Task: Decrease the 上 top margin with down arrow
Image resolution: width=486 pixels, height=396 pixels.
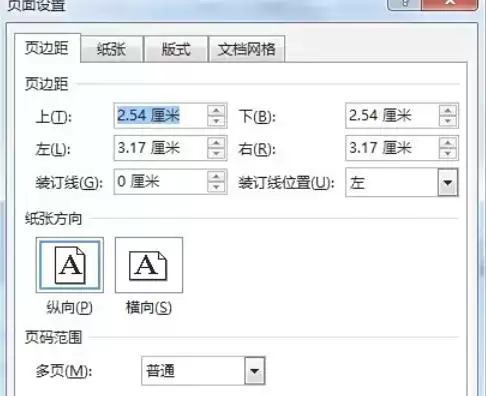Action: coord(216,121)
